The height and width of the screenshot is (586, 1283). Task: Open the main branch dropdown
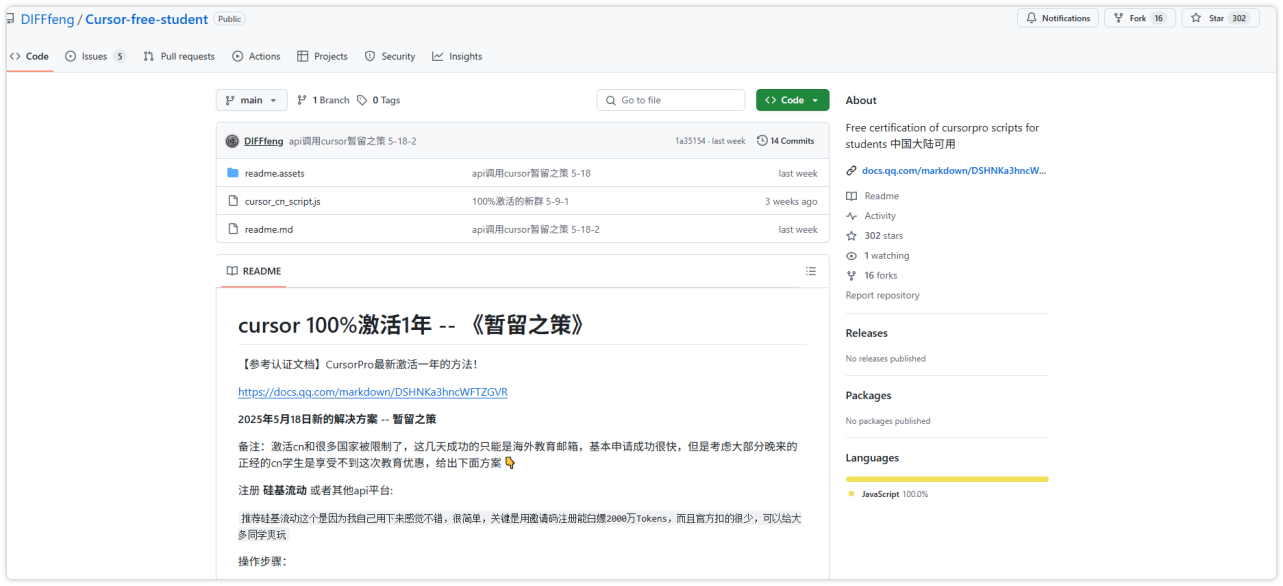point(251,100)
